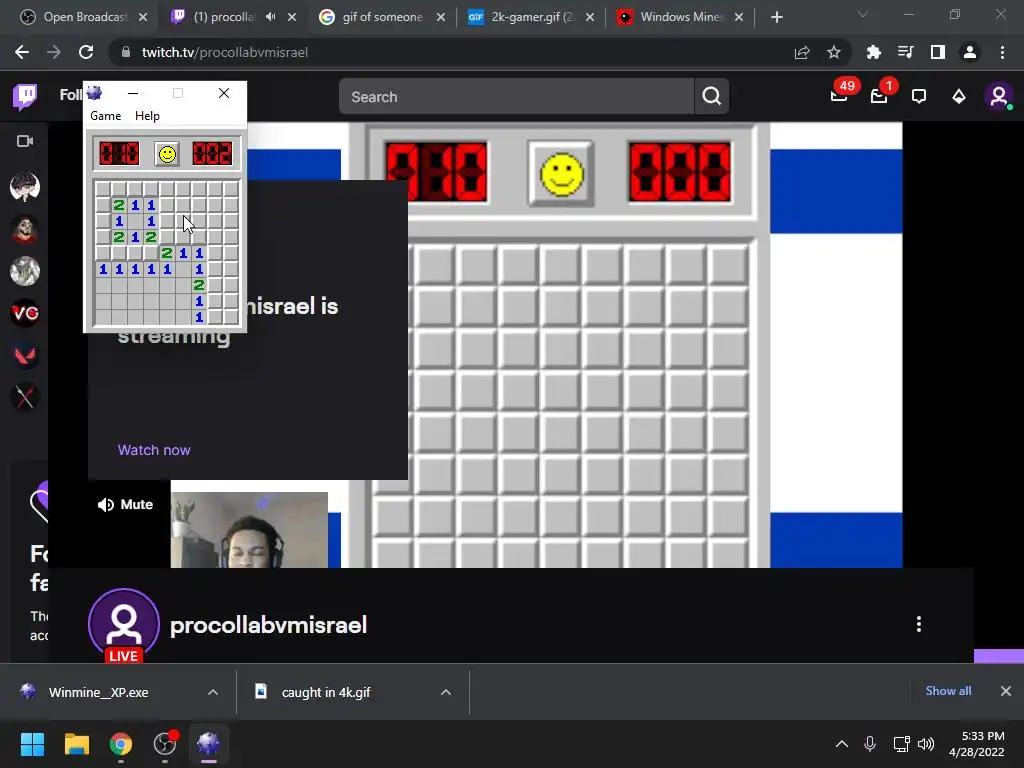Show hidden system tray icons
1024x768 pixels.
click(x=842, y=744)
